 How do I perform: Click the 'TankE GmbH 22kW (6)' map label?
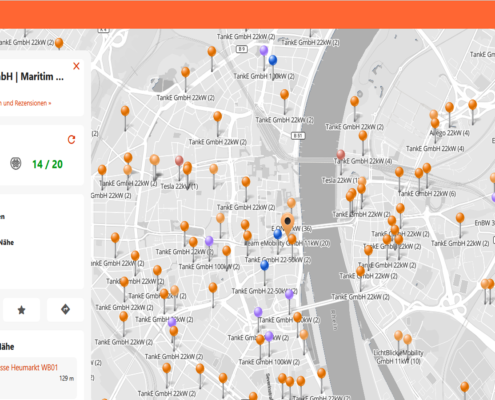pyautogui.click(x=427, y=194)
